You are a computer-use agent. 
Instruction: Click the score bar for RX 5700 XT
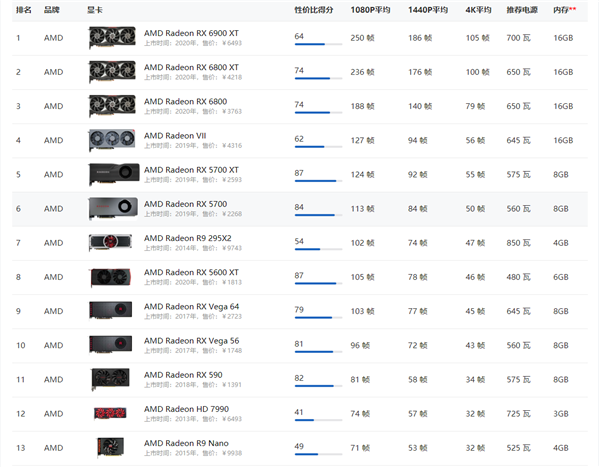[x=318, y=181]
